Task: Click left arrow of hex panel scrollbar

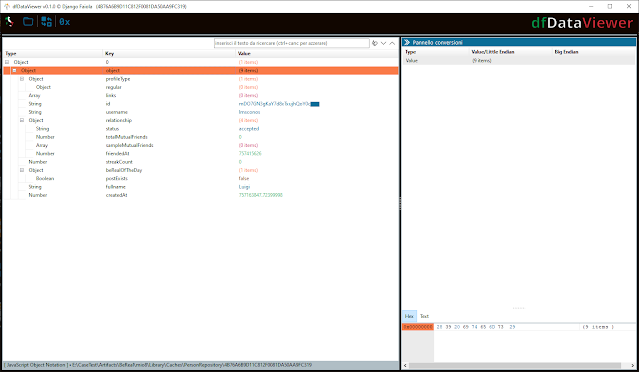Action: click(405, 365)
